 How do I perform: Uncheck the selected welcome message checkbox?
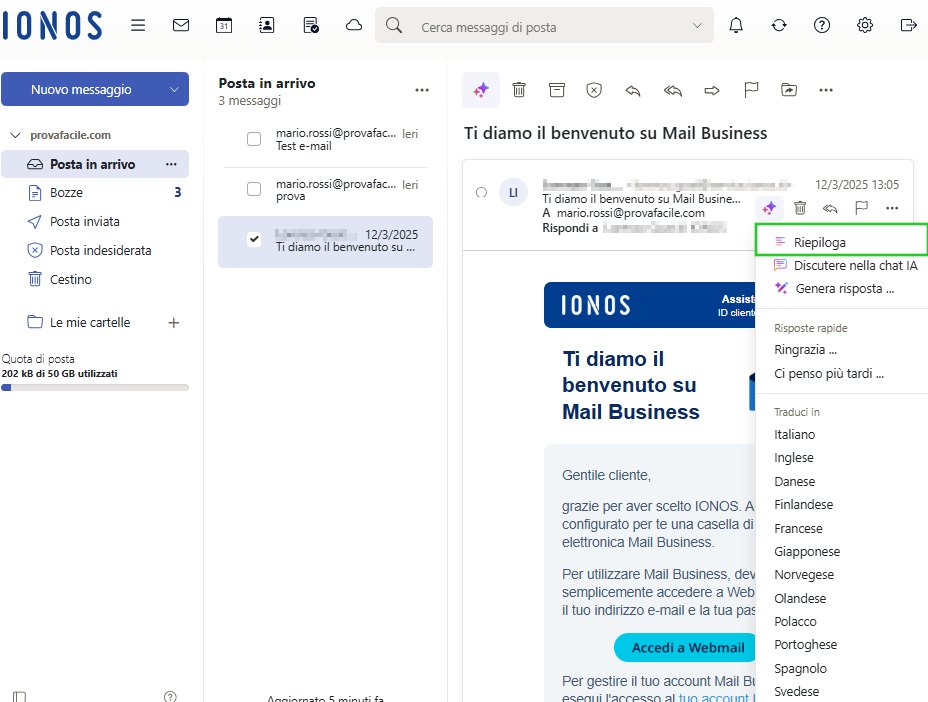(254, 240)
